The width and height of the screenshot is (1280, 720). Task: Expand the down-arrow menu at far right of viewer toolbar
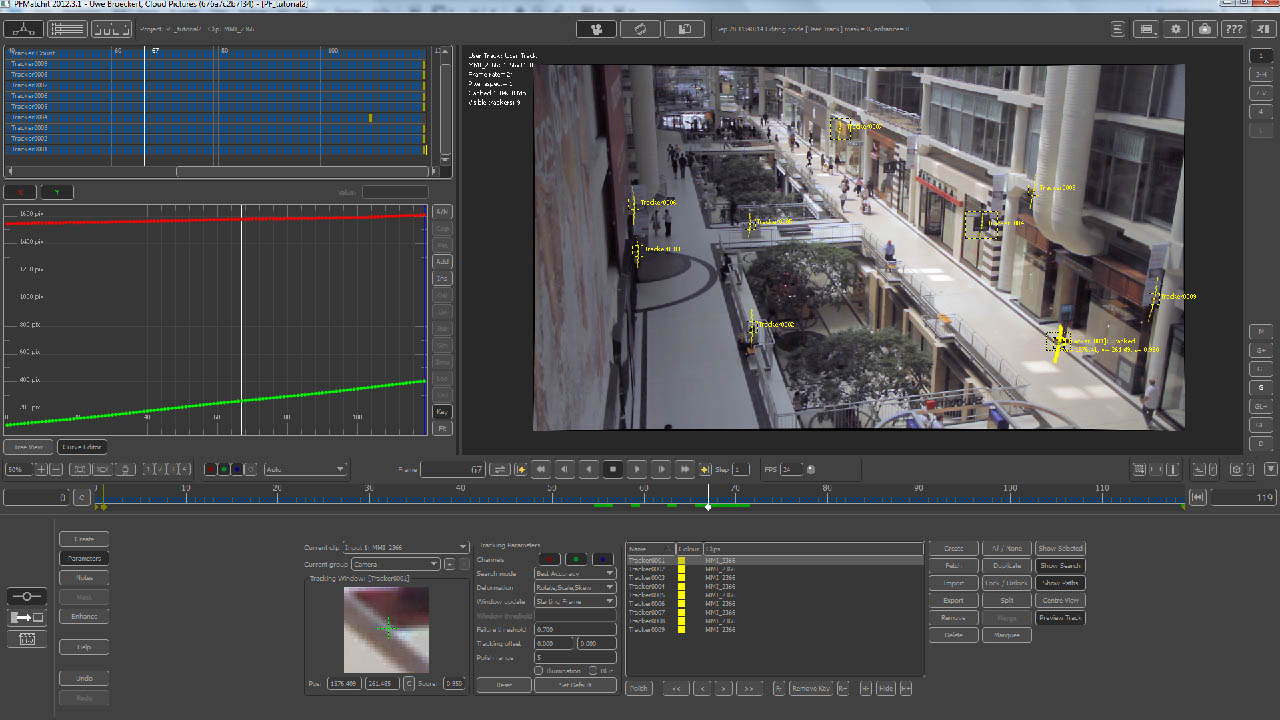click(1271, 469)
